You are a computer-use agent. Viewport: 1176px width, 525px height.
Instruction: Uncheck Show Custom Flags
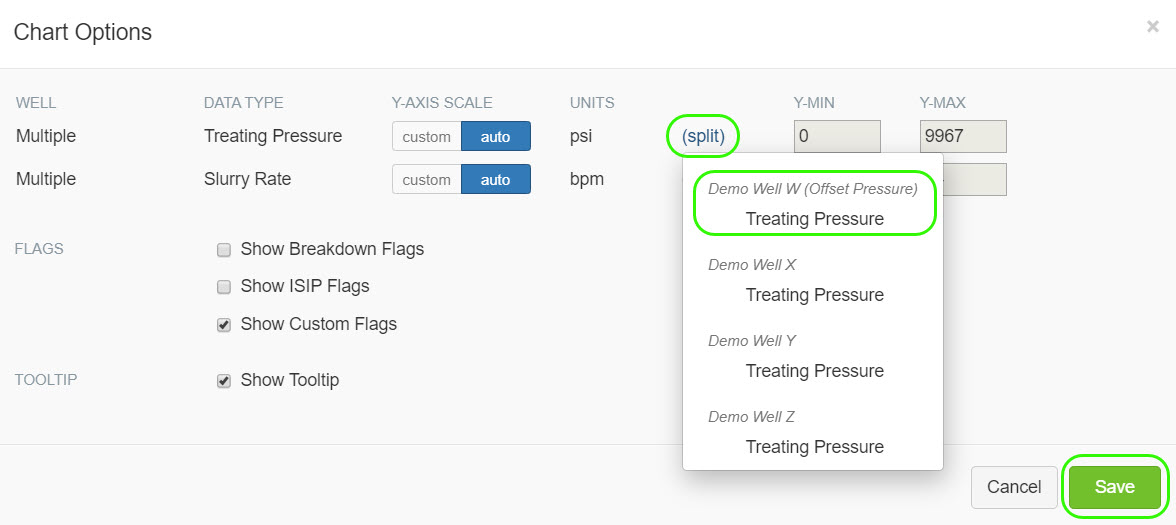click(x=224, y=325)
